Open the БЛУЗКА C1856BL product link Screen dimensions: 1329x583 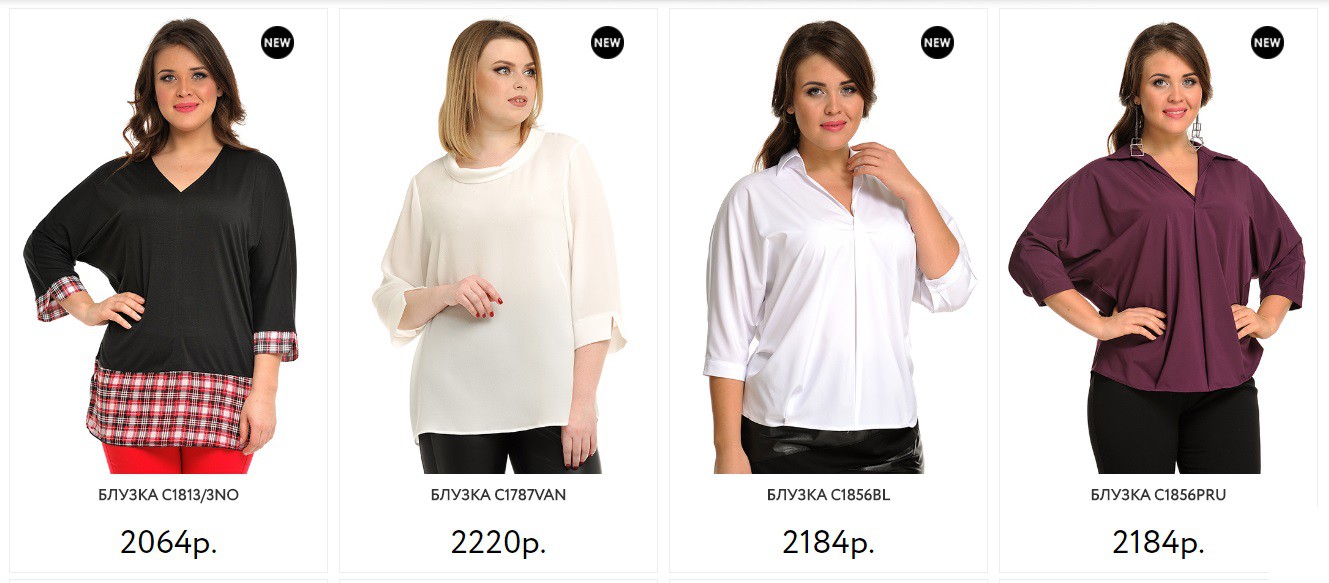pyautogui.click(x=828, y=495)
